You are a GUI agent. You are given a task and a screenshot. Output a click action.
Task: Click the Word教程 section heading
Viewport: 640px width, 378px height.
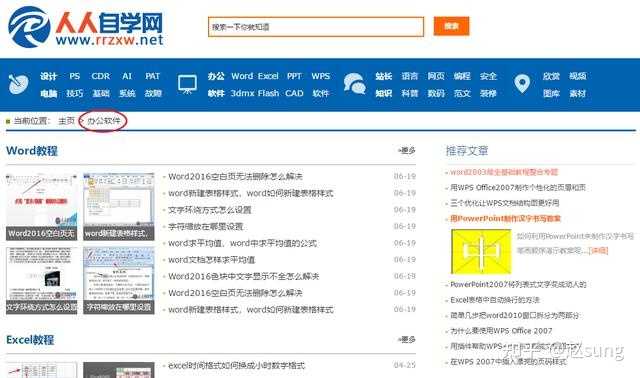[32, 151]
